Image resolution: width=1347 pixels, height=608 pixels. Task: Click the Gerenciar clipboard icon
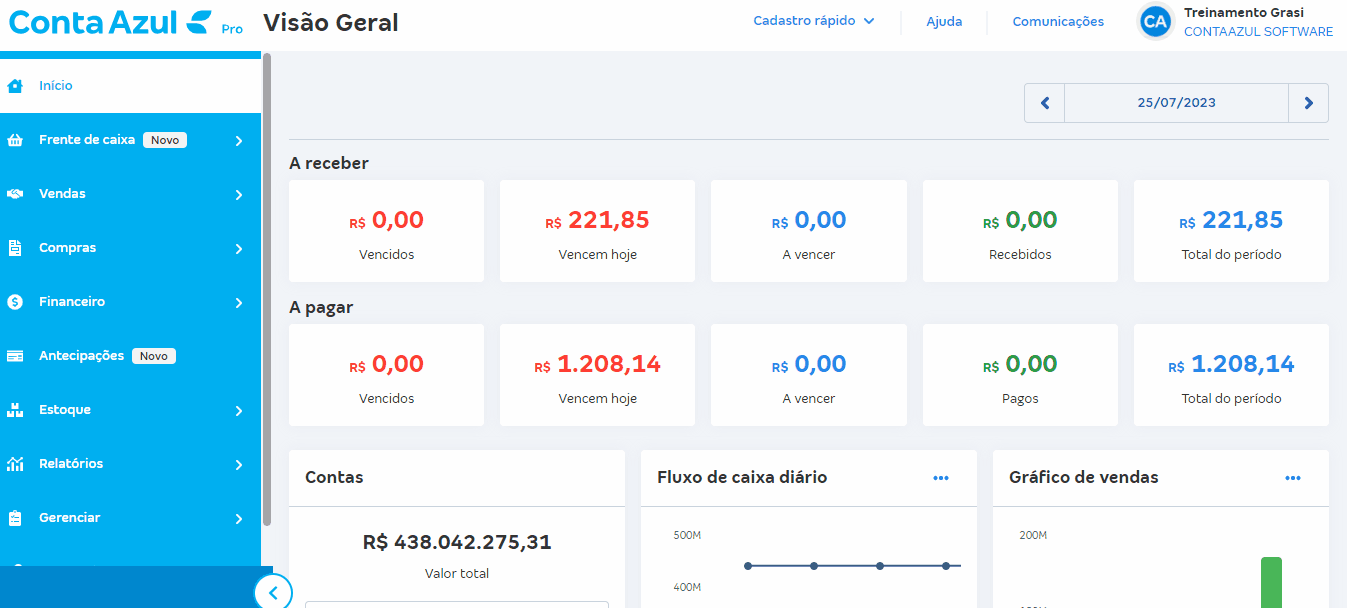click(15, 518)
